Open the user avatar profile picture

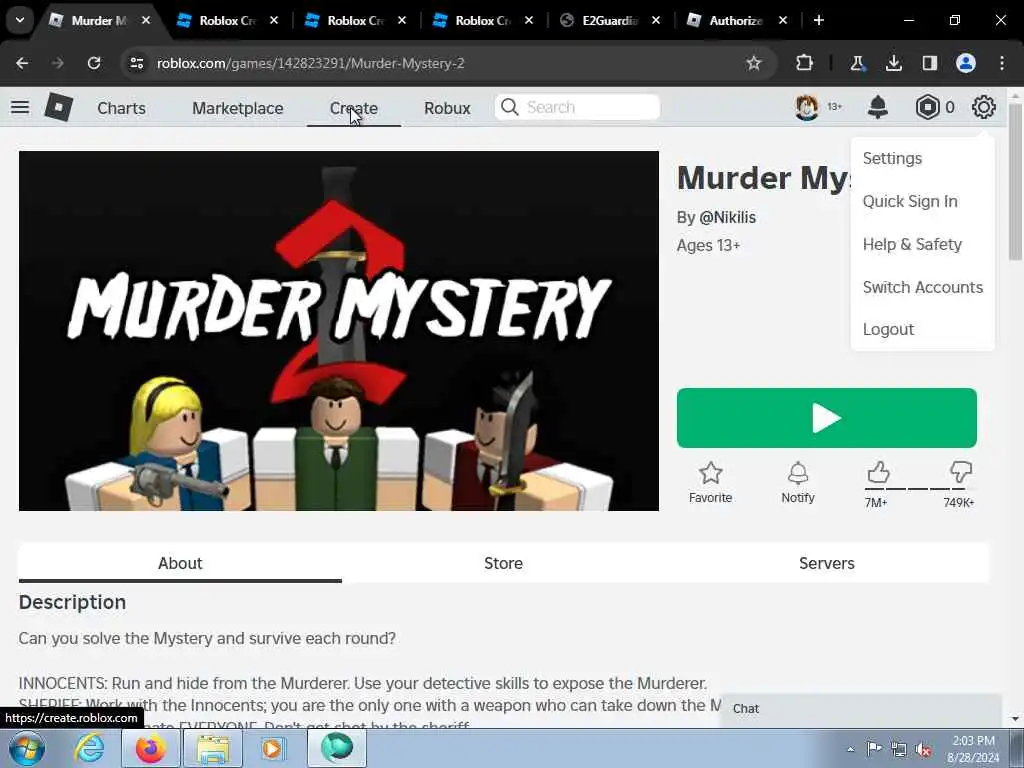click(x=807, y=107)
